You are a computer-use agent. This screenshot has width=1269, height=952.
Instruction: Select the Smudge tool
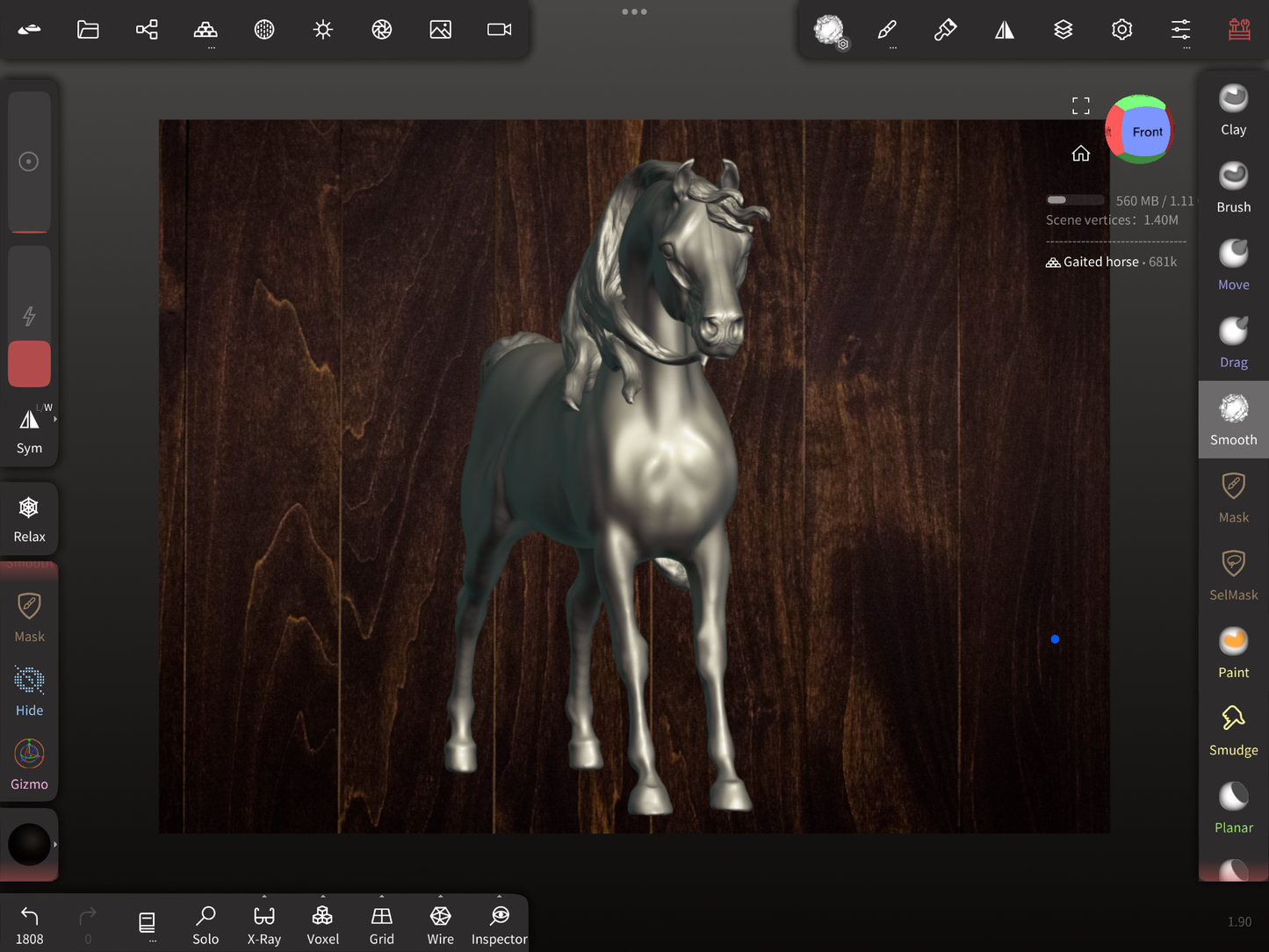point(1233,730)
